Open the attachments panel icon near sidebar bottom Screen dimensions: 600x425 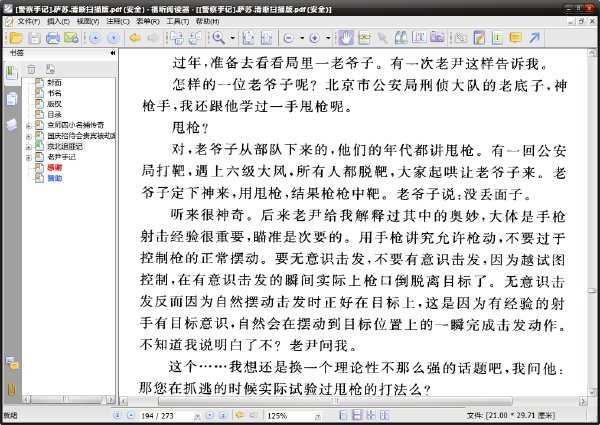[12, 389]
